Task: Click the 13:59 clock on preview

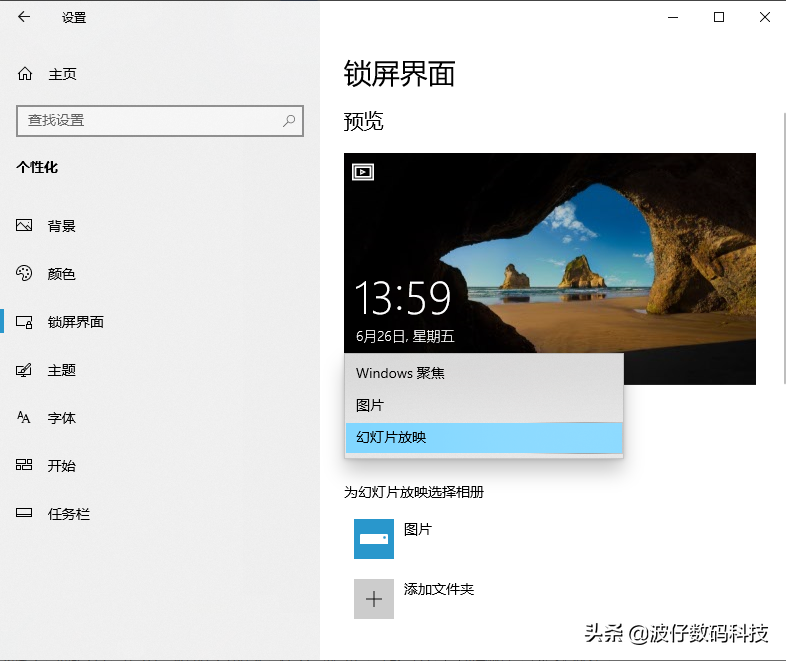Action: (x=403, y=298)
